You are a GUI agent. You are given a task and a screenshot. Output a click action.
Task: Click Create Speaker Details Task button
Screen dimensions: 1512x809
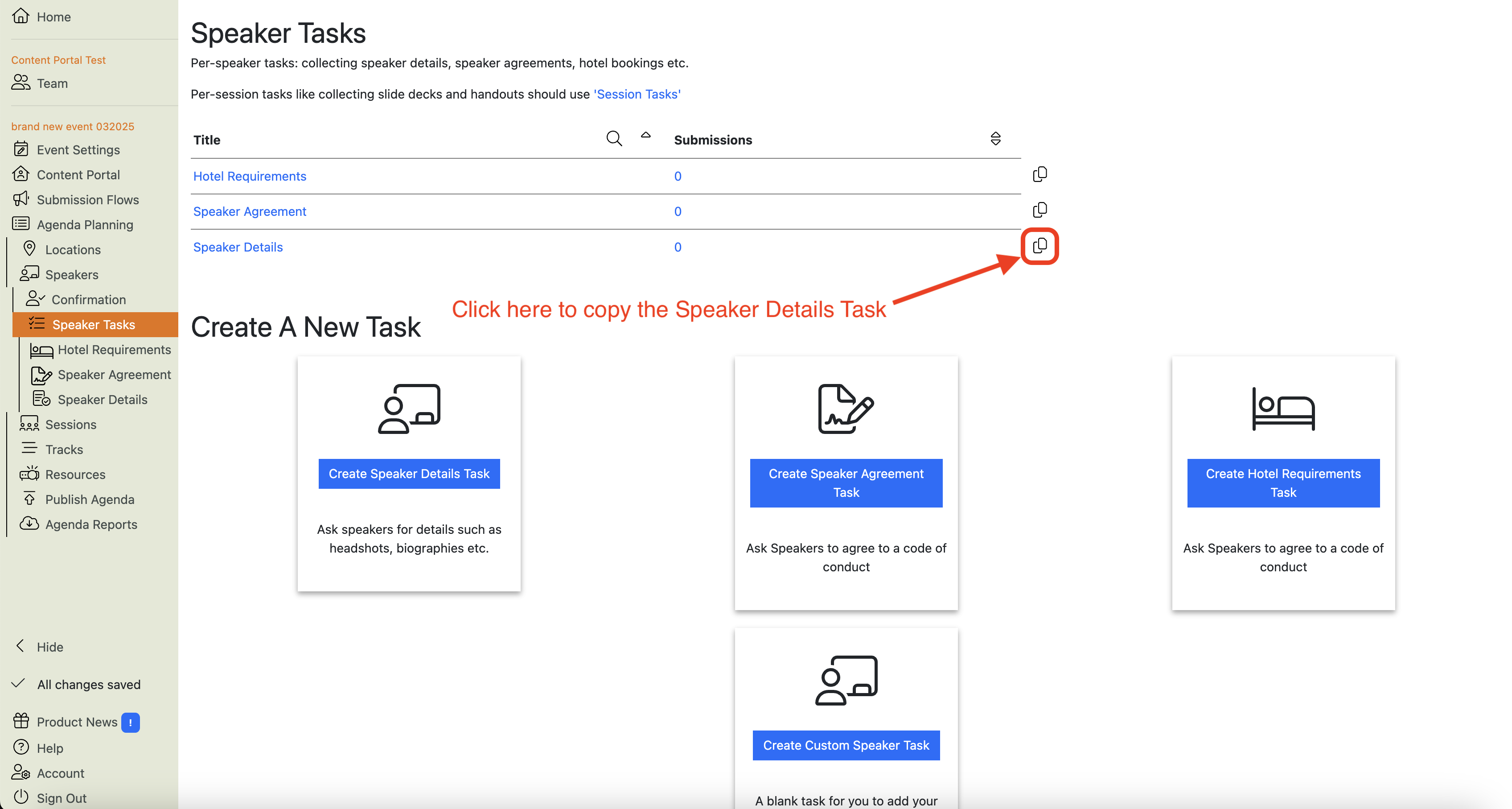(x=409, y=474)
